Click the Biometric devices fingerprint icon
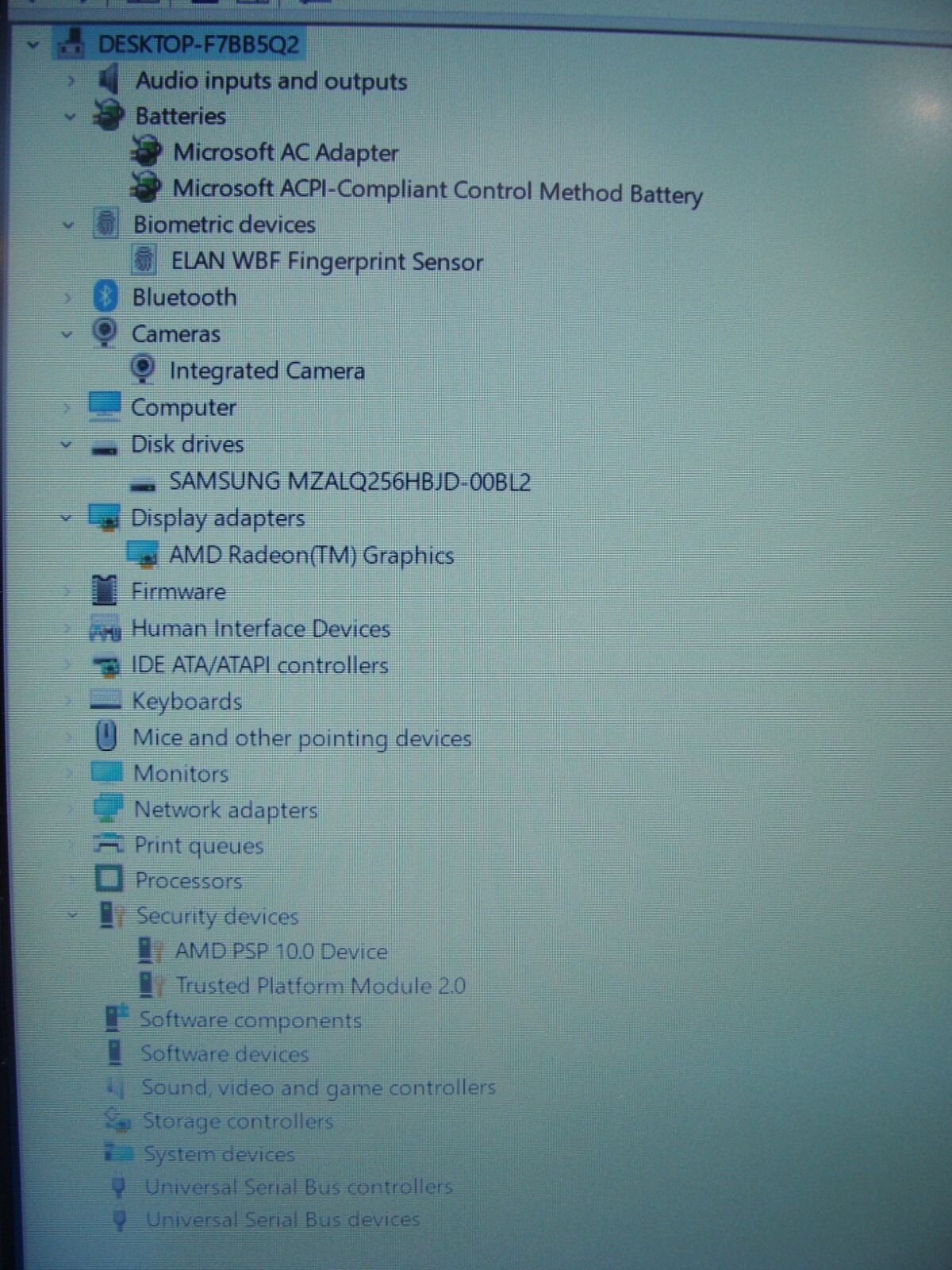Screen dimensions: 952x1270 (106, 223)
